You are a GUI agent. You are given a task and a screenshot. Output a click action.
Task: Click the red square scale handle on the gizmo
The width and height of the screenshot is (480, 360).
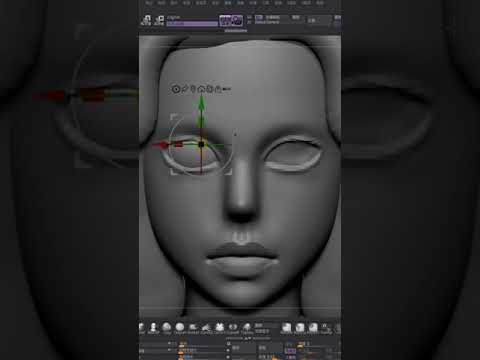(179, 144)
